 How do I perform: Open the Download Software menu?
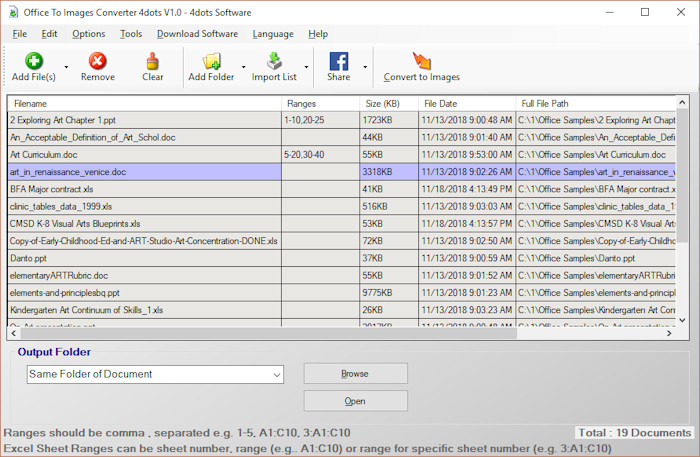point(197,34)
